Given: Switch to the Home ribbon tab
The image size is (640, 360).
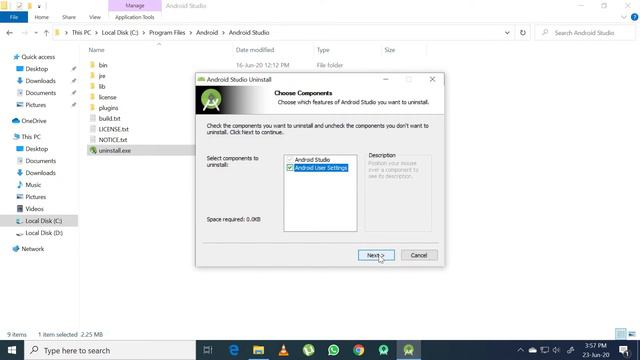Looking at the screenshot, I should click(x=41, y=17).
